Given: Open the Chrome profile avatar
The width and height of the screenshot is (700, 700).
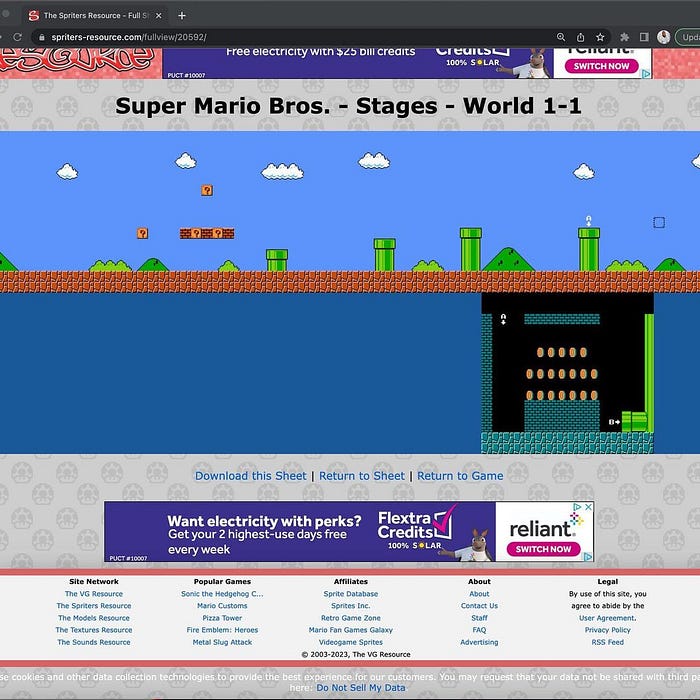Looking at the screenshot, I should coord(664,37).
